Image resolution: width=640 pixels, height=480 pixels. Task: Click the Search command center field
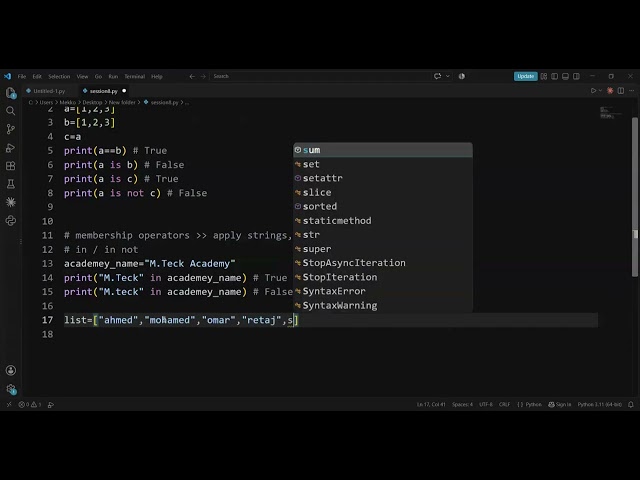320,76
